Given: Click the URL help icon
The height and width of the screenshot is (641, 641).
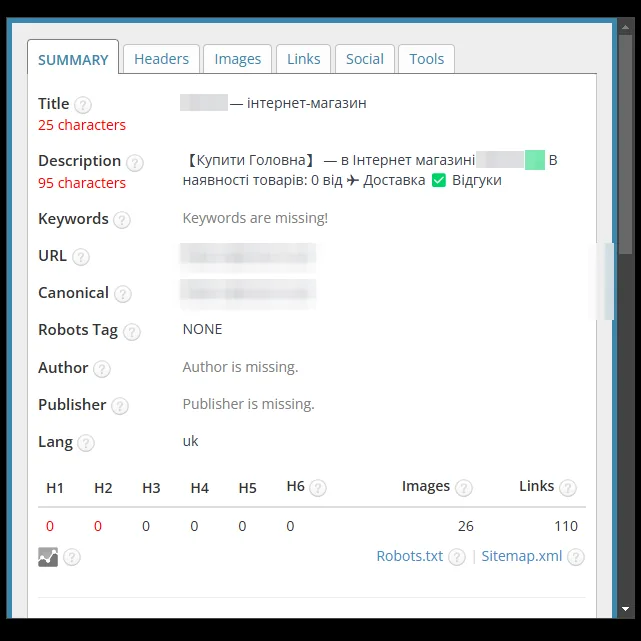Looking at the screenshot, I should coord(81,258).
